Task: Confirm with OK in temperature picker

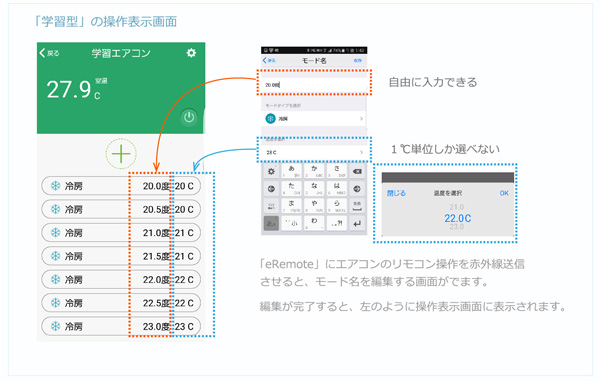Action: click(x=504, y=193)
